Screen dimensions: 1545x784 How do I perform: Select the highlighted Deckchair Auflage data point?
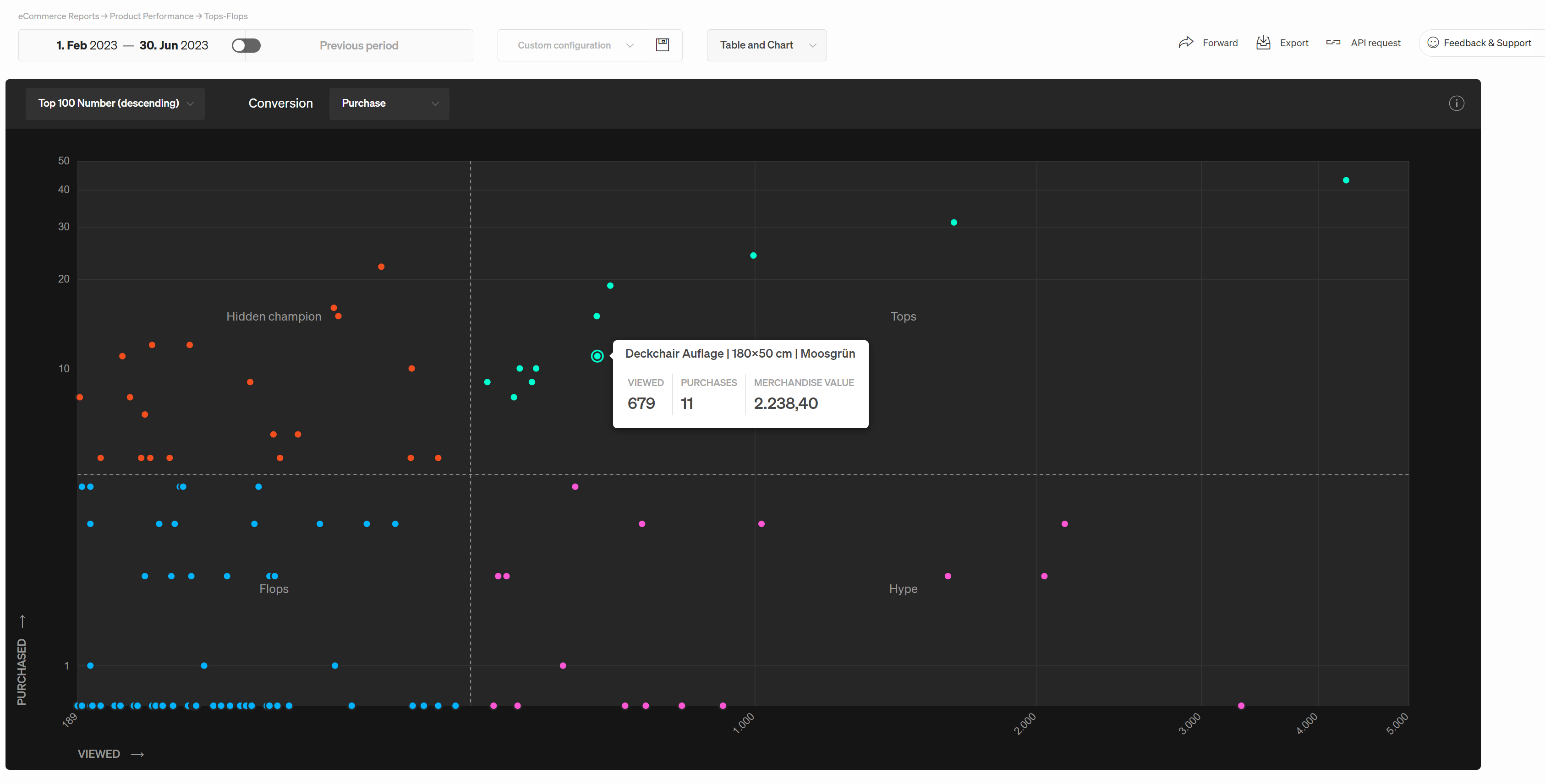597,356
